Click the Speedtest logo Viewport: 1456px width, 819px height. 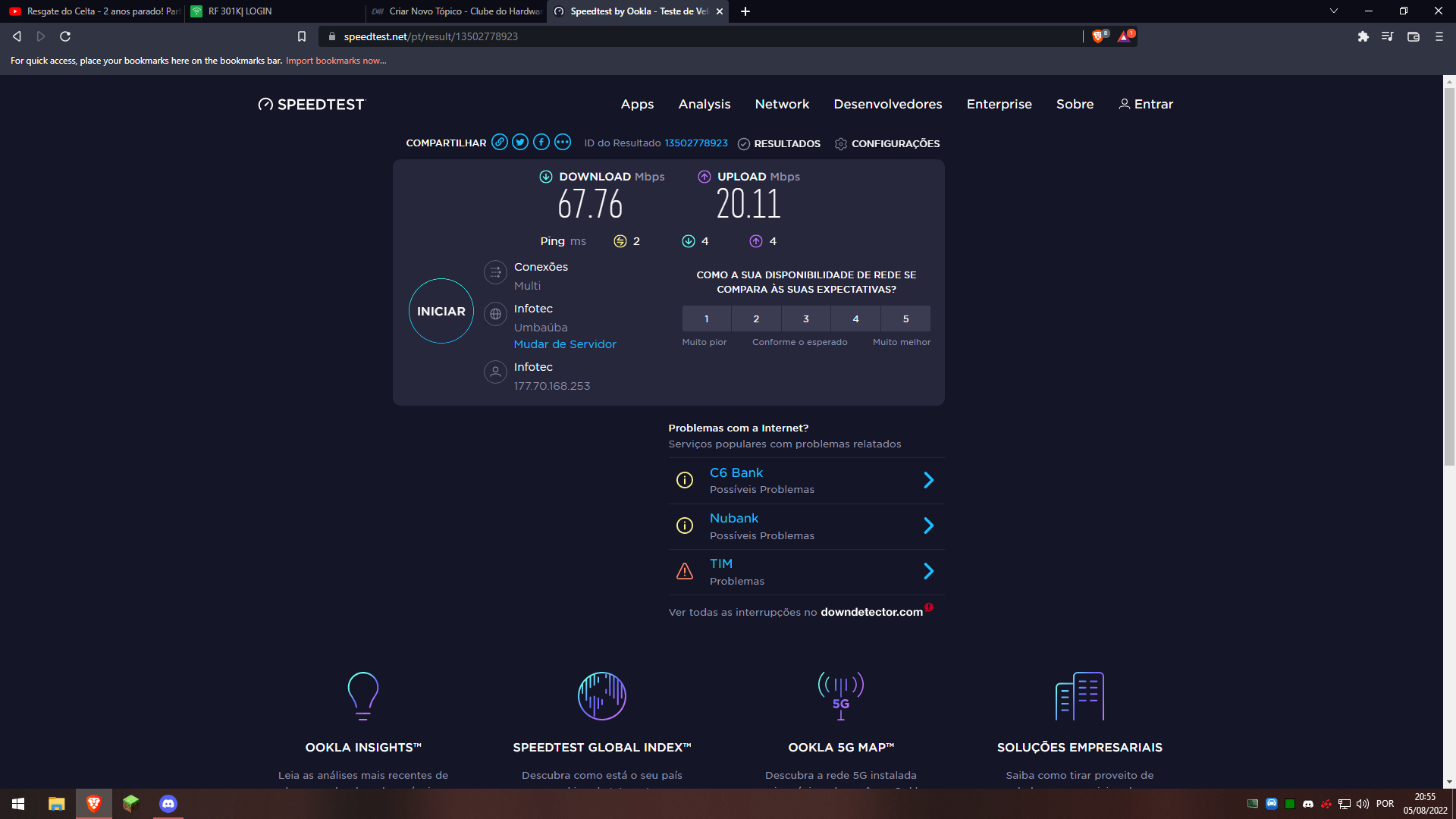pyautogui.click(x=312, y=105)
